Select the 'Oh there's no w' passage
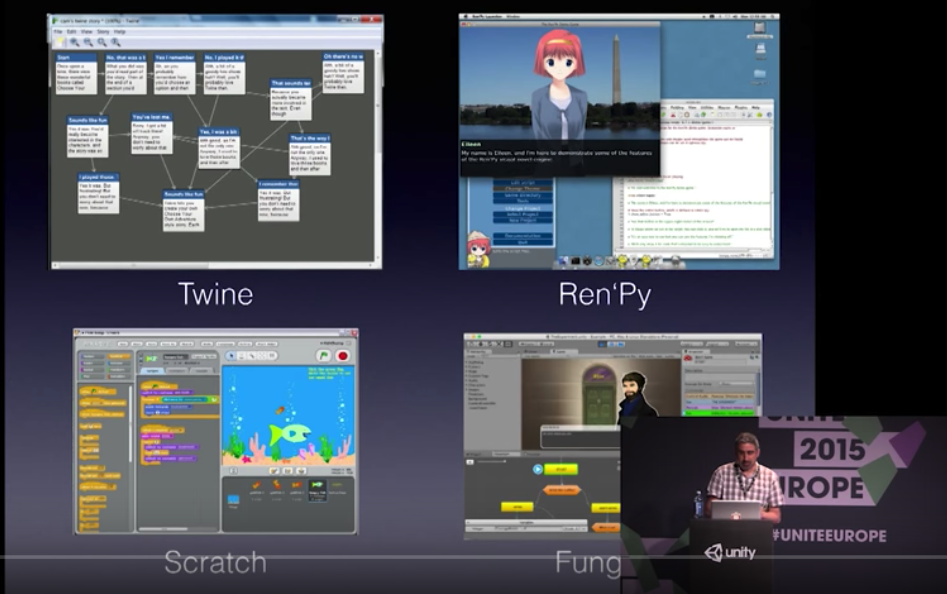This screenshot has width=947, height=594. pyautogui.click(x=343, y=72)
